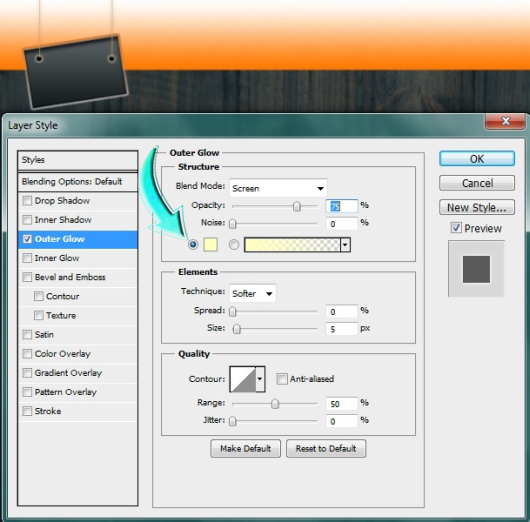
Task: Click the OK button
Action: coord(477,159)
